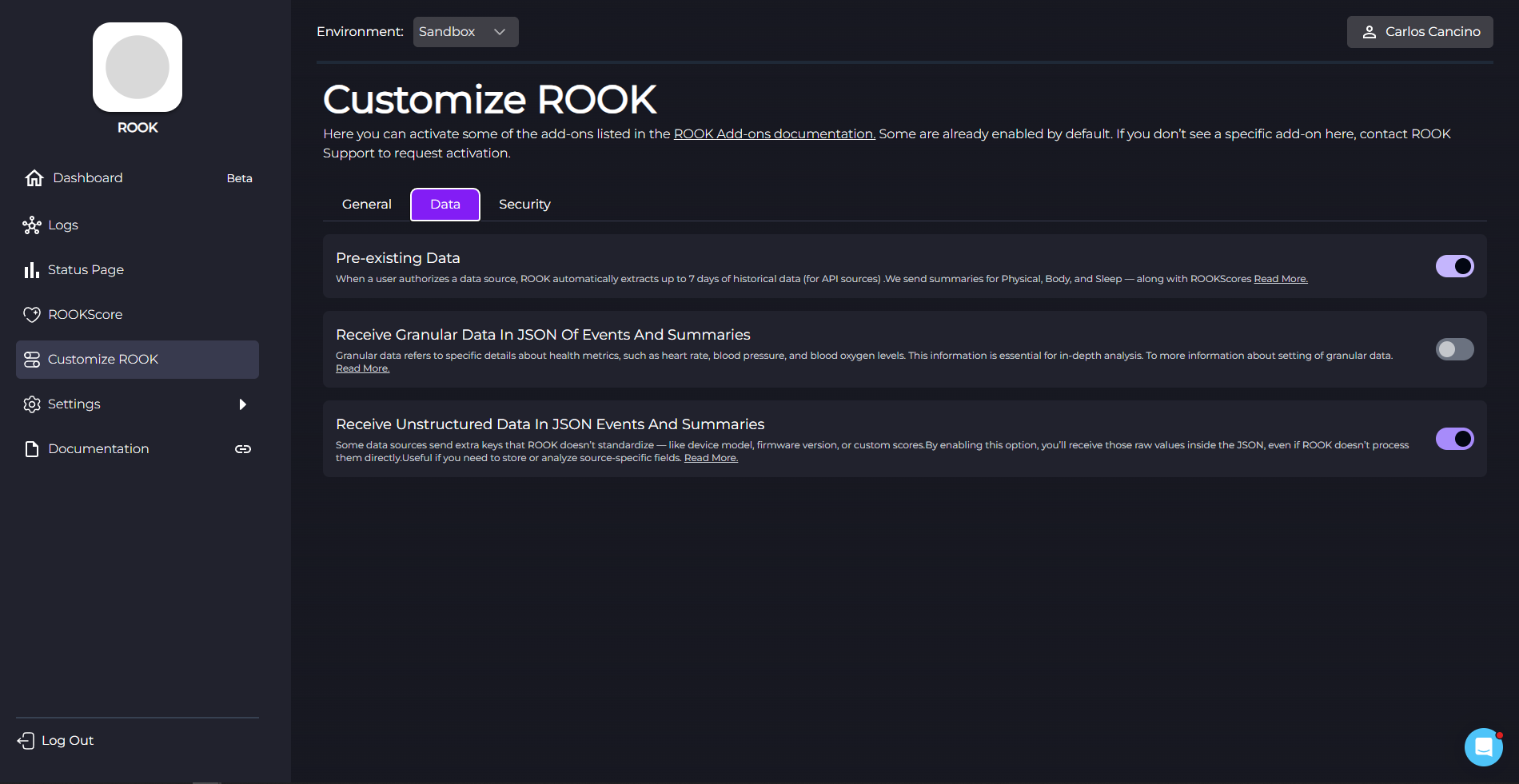
Task: Click the Settings gear icon
Action: point(32,404)
